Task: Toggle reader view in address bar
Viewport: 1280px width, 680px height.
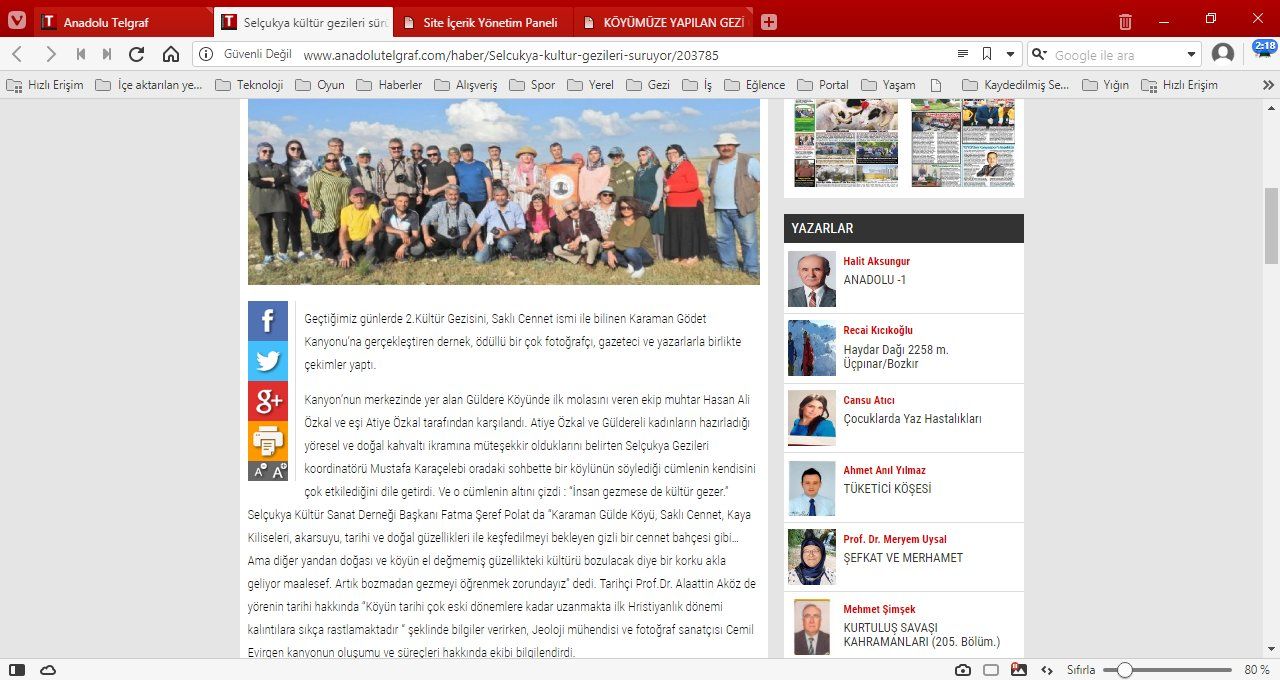Action: click(x=963, y=54)
